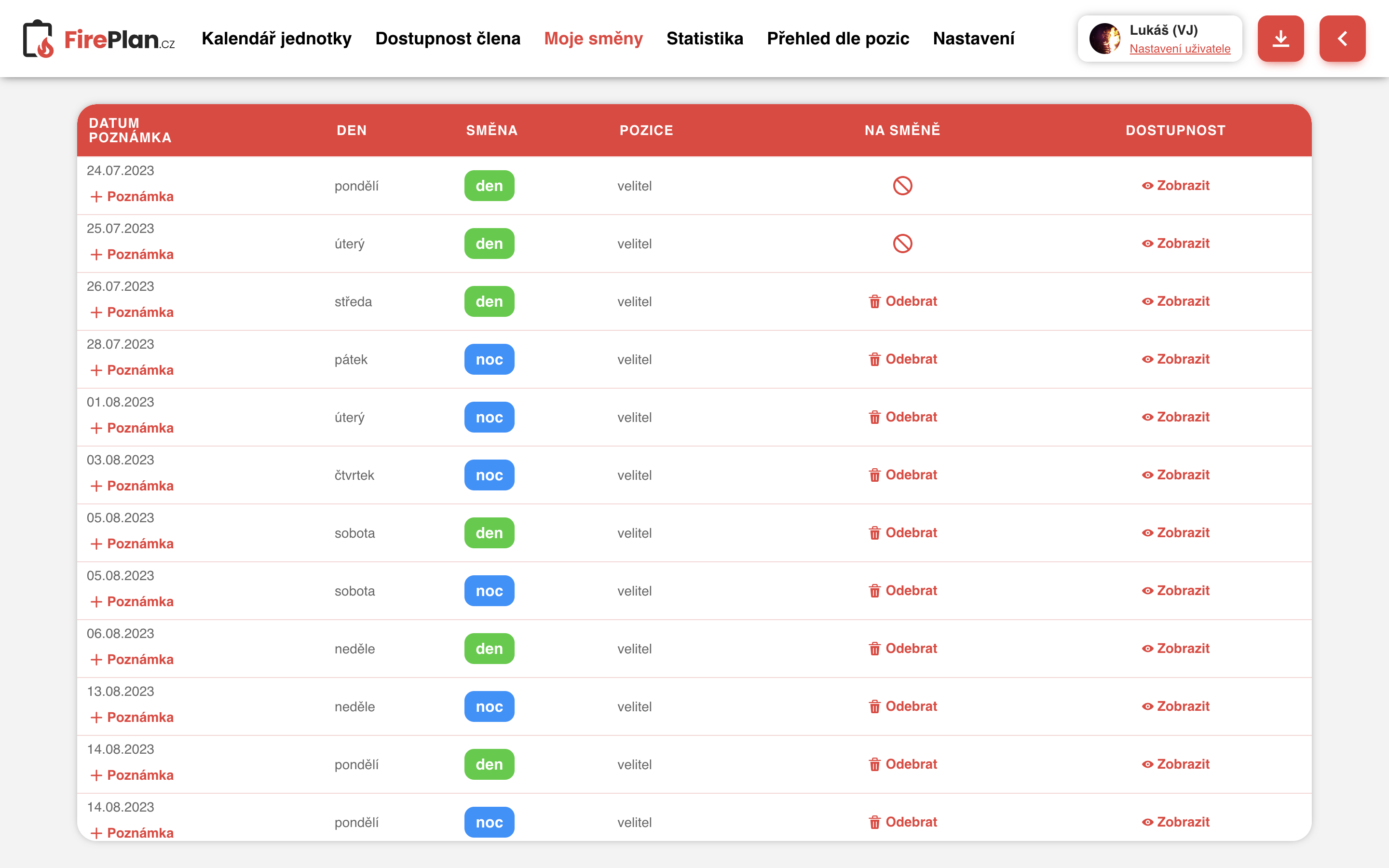Odebrat the 05.08.2023 noc shift
The height and width of the screenshot is (868, 1389).
point(902,591)
